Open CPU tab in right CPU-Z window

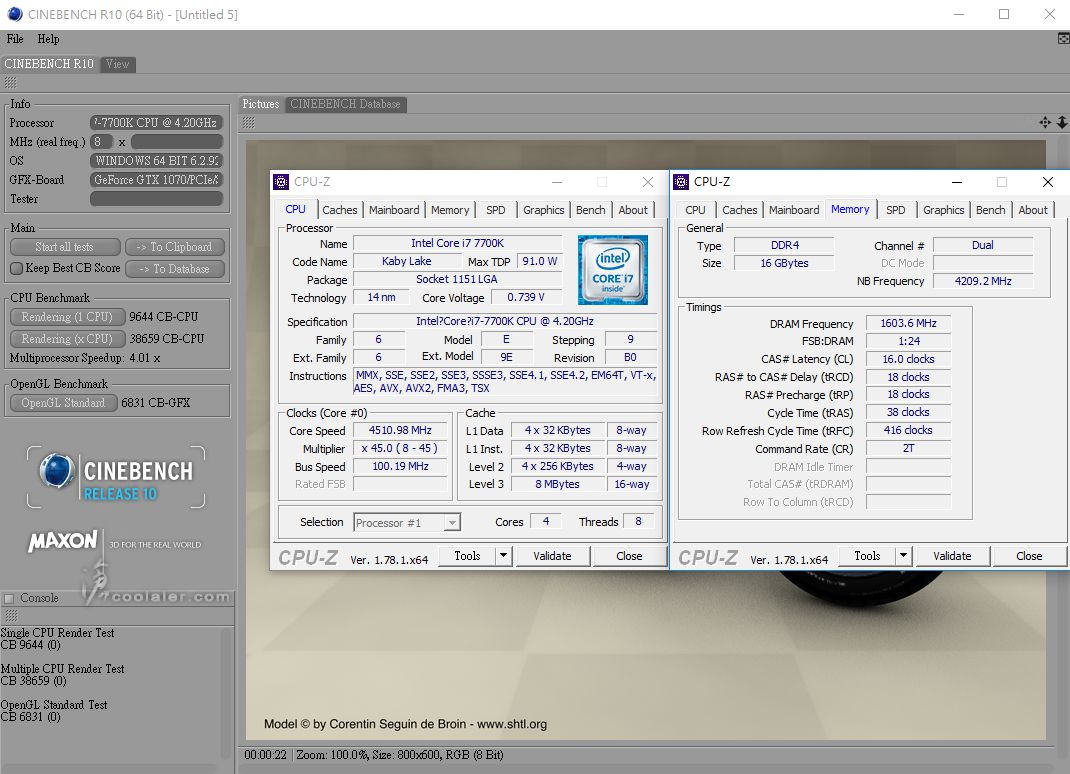695,210
